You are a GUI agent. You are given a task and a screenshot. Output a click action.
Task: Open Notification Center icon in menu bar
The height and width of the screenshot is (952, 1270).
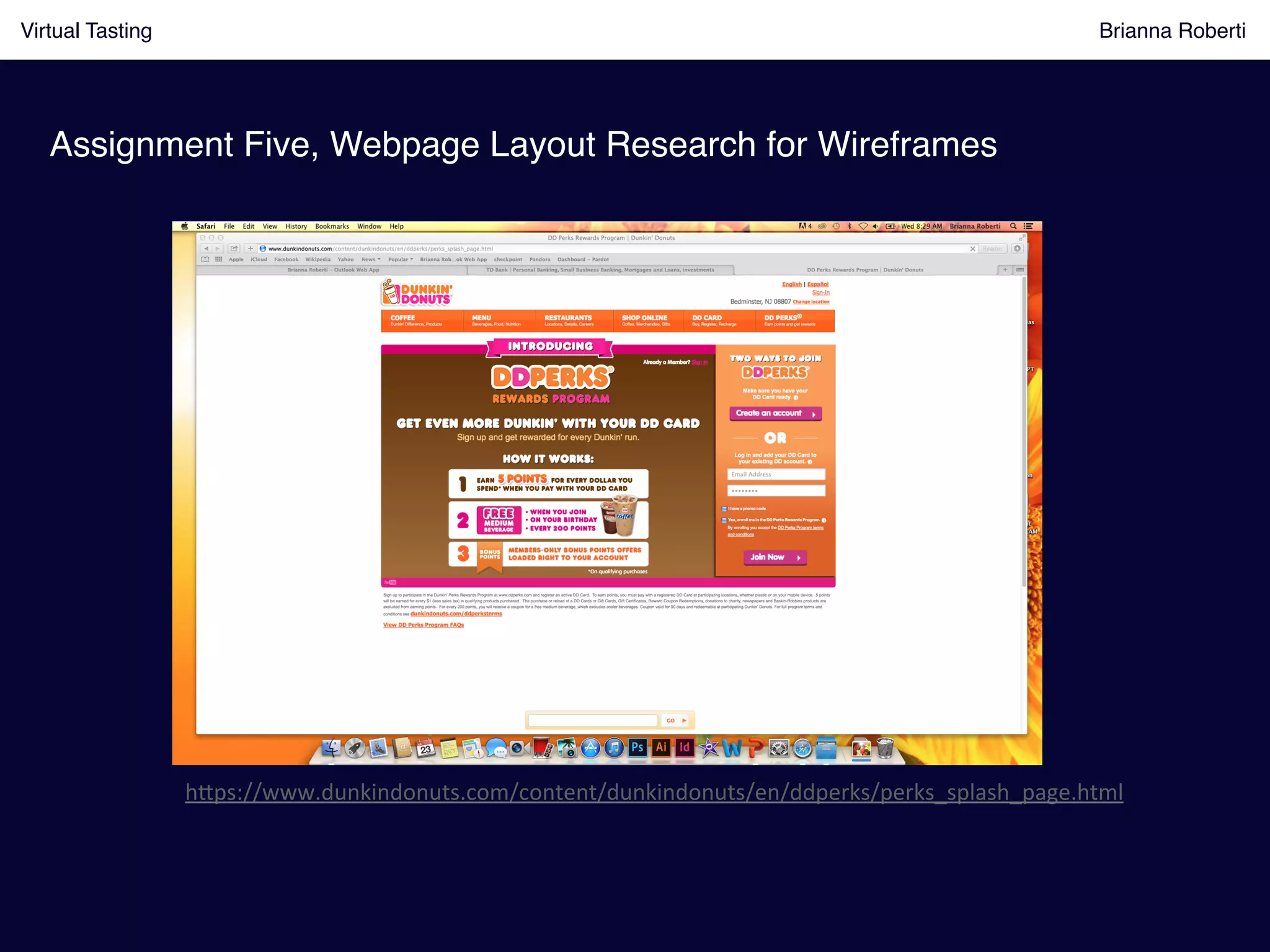tap(1028, 226)
